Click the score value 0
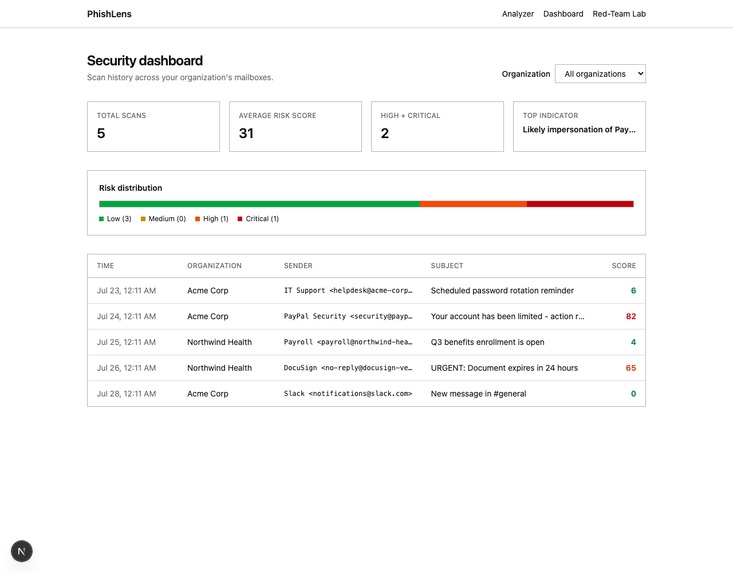The width and height of the screenshot is (733, 573). pos(633,394)
